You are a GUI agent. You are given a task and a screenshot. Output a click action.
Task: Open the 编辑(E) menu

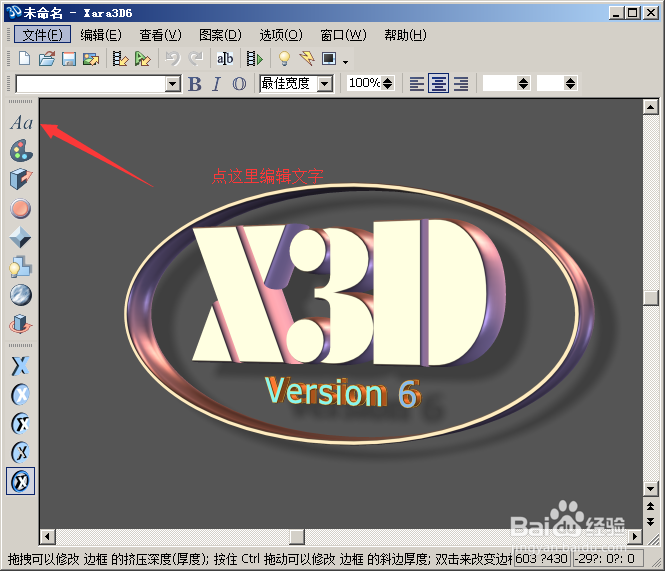pos(101,35)
